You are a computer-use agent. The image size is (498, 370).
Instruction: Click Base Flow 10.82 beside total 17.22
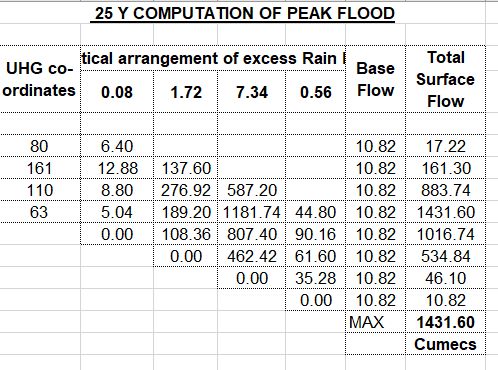coord(376,146)
